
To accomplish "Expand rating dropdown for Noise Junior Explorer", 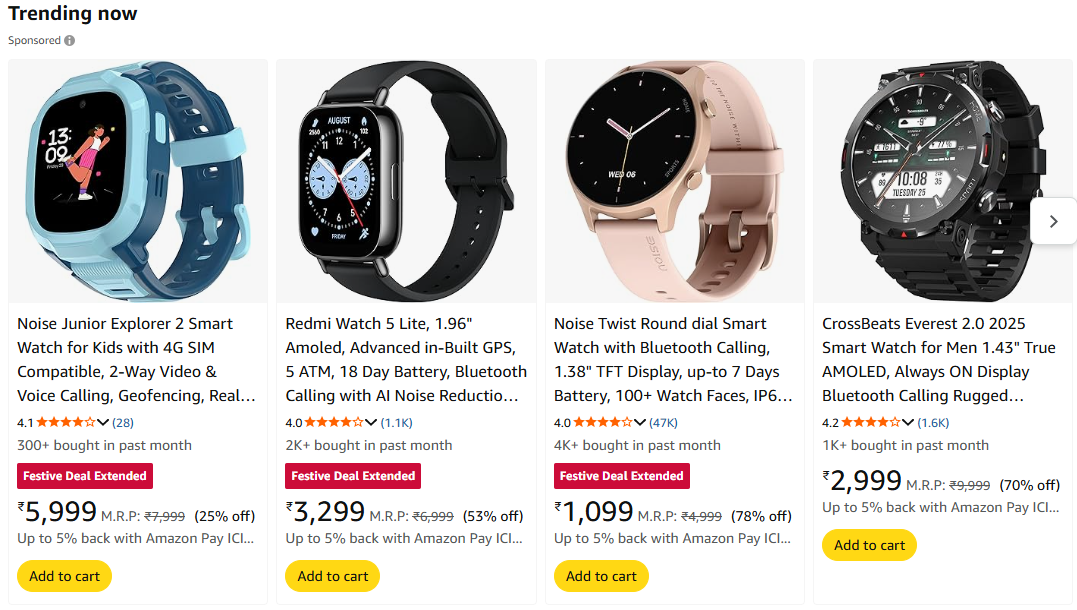I will pyautogui.click(x=103, y=422).
